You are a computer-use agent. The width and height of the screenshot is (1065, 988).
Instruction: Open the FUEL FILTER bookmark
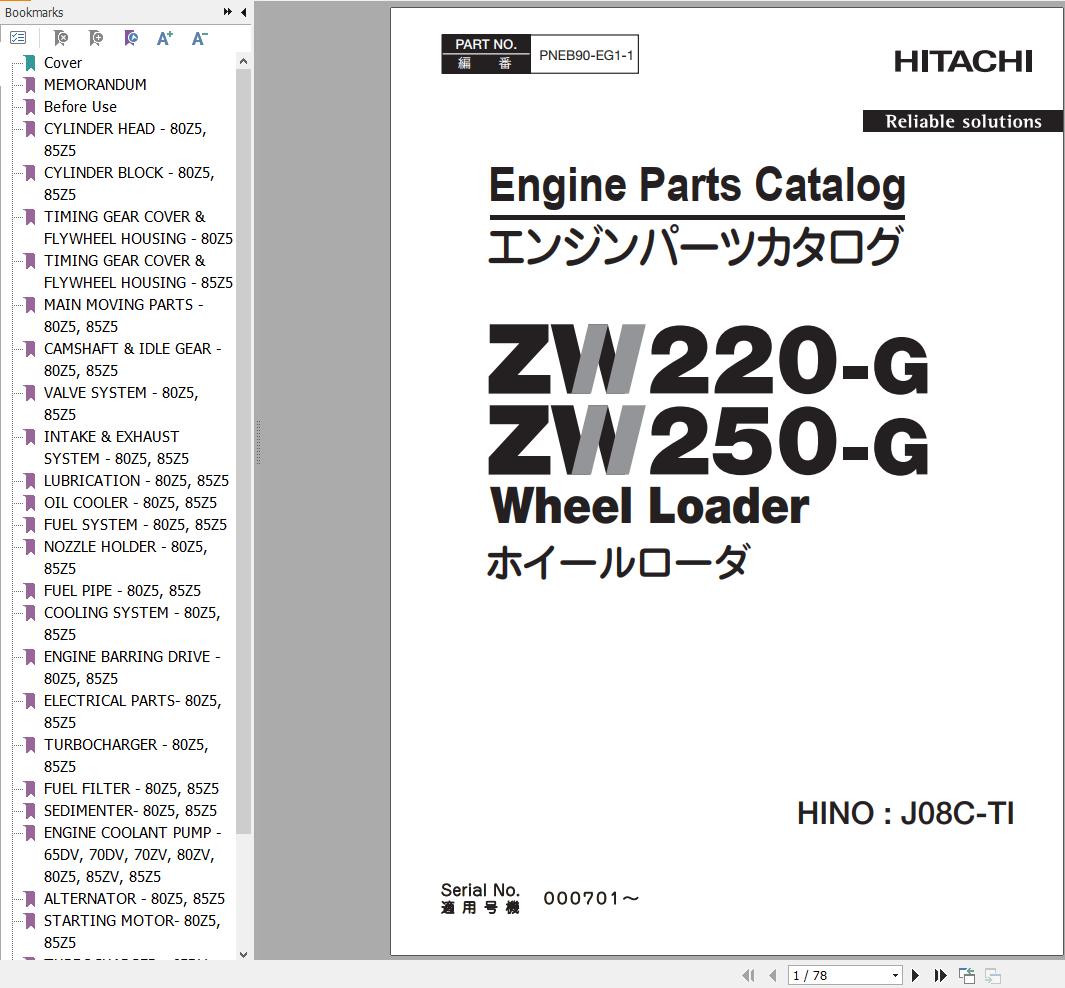click(x=131, y=788)
